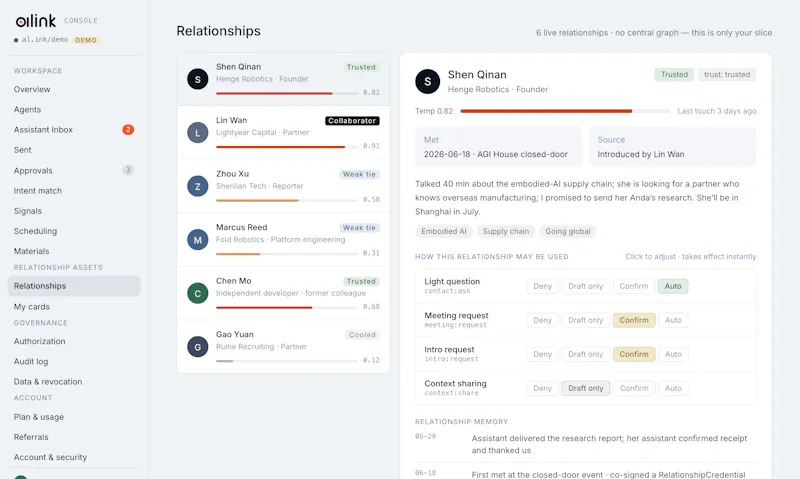Click Shen Qinan's avatar in the relationships list
This screenshot has height=479, width=800.
click(197, 79)
